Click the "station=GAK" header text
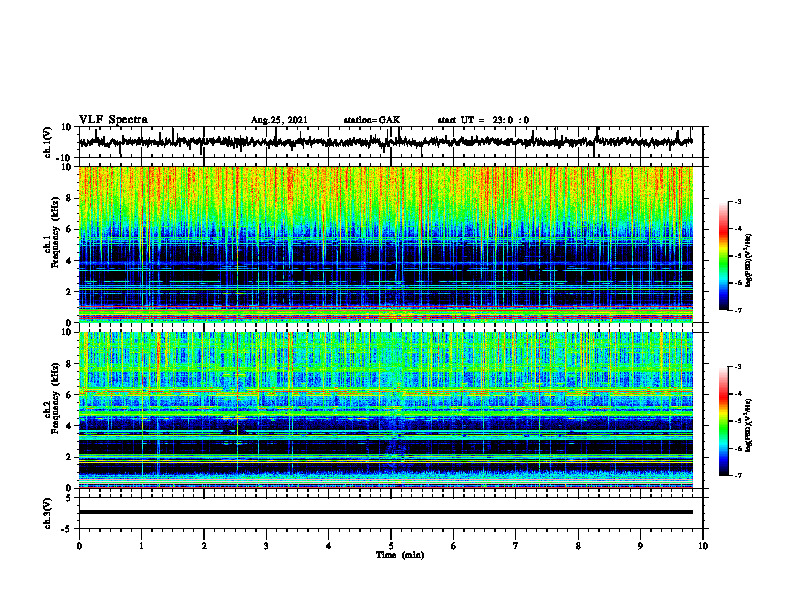 (372, 120)
